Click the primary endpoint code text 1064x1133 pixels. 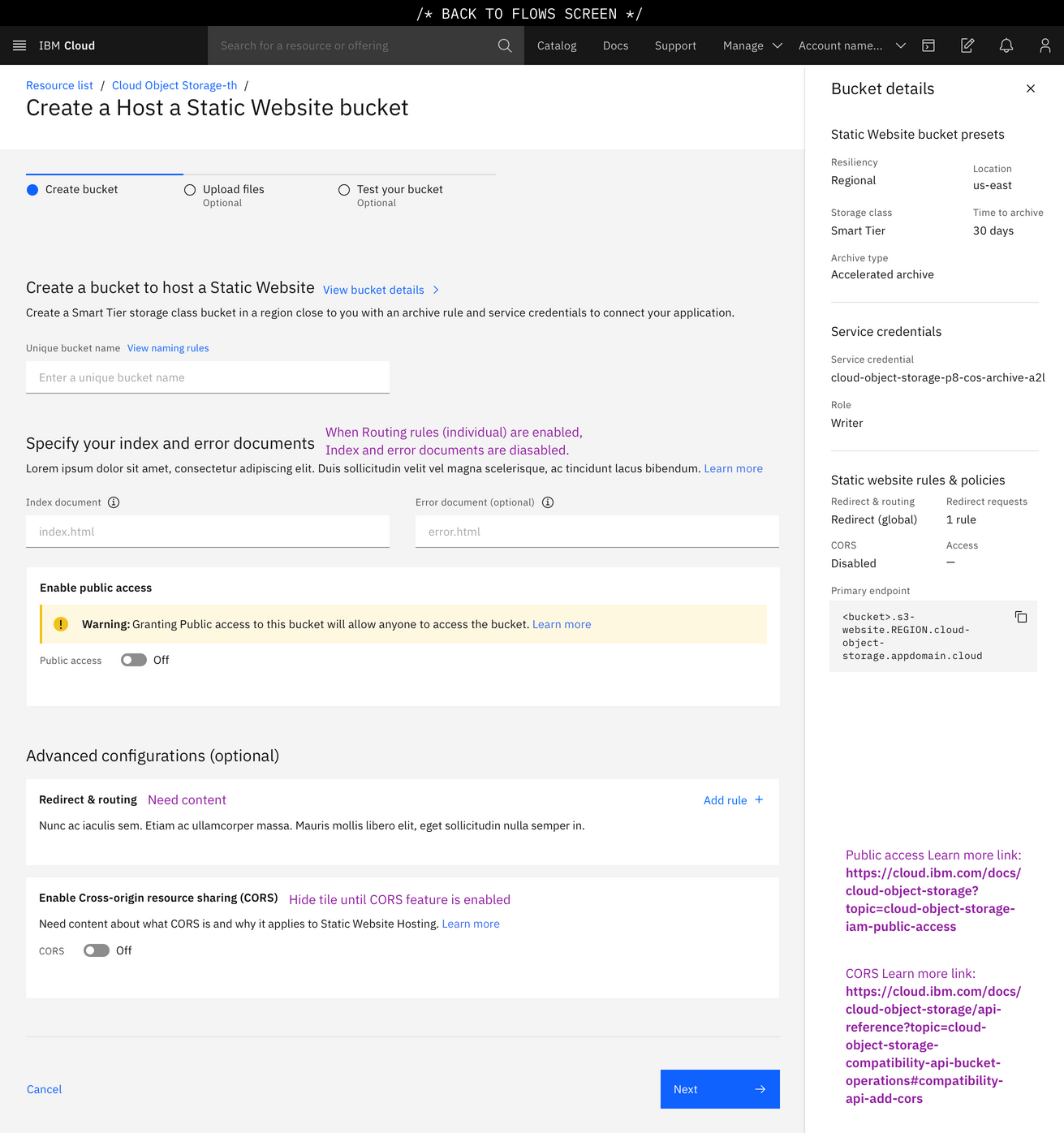(912, 636)
